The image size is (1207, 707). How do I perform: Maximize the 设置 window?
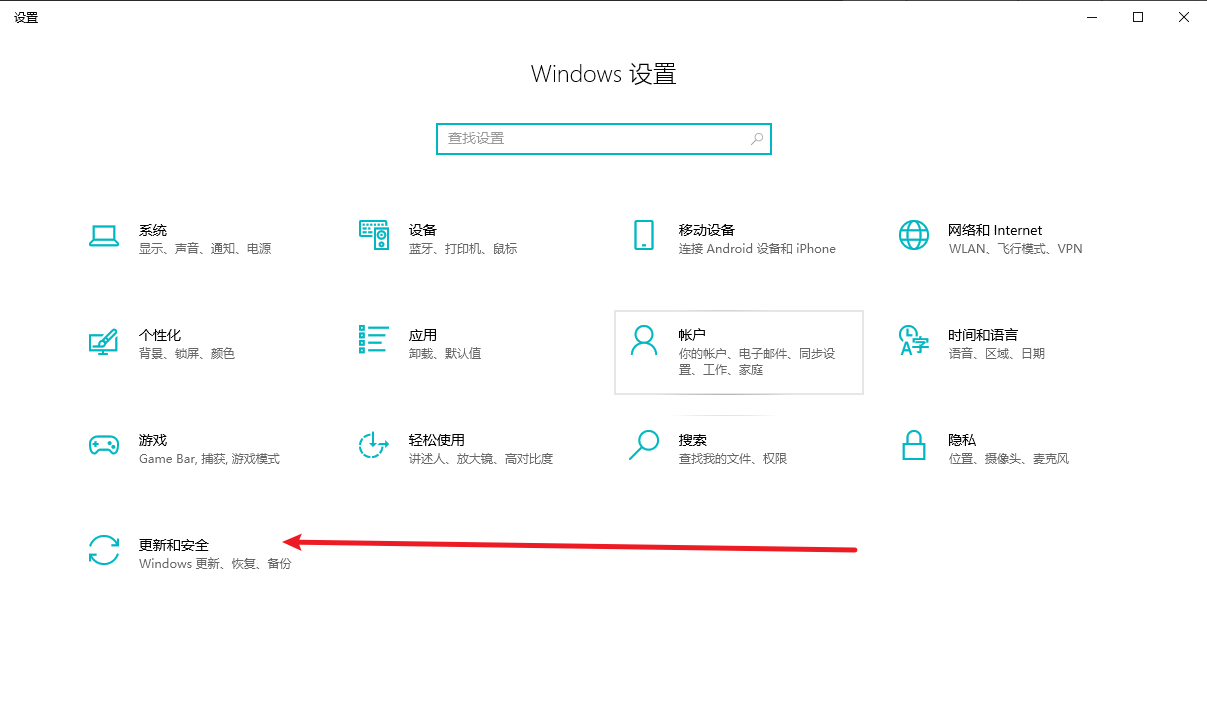pos(1137,17)
